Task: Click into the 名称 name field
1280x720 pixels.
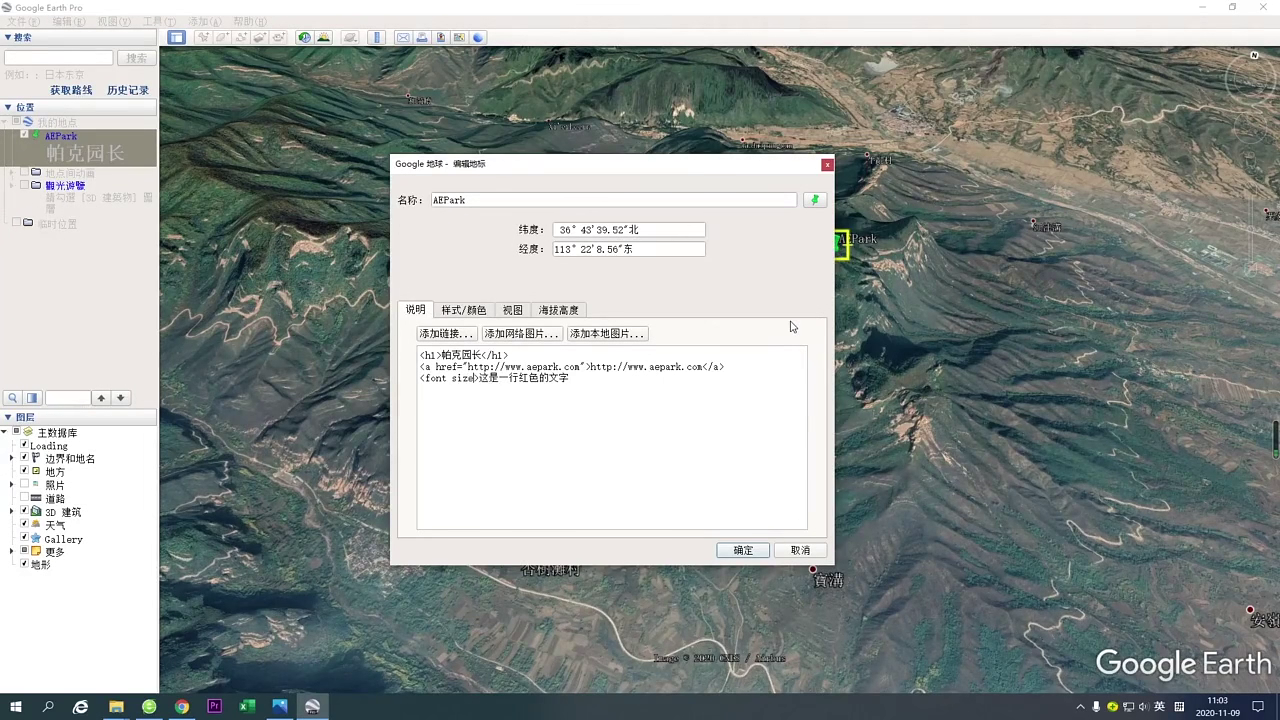Action: coord(614,200)
